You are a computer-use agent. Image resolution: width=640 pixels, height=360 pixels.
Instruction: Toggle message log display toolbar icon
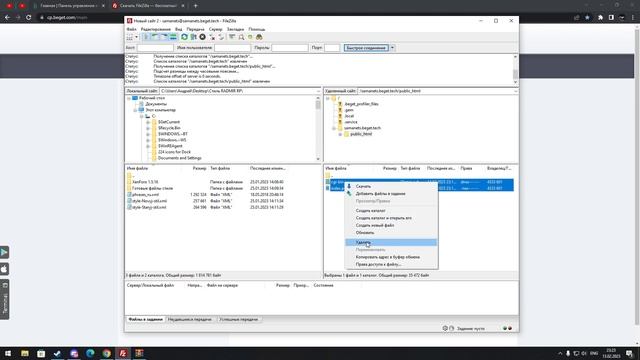[x=146, y=37]
